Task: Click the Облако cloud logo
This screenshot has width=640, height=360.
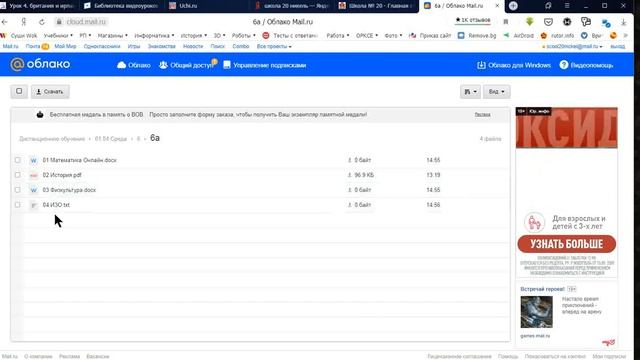Action: [40, 64]
